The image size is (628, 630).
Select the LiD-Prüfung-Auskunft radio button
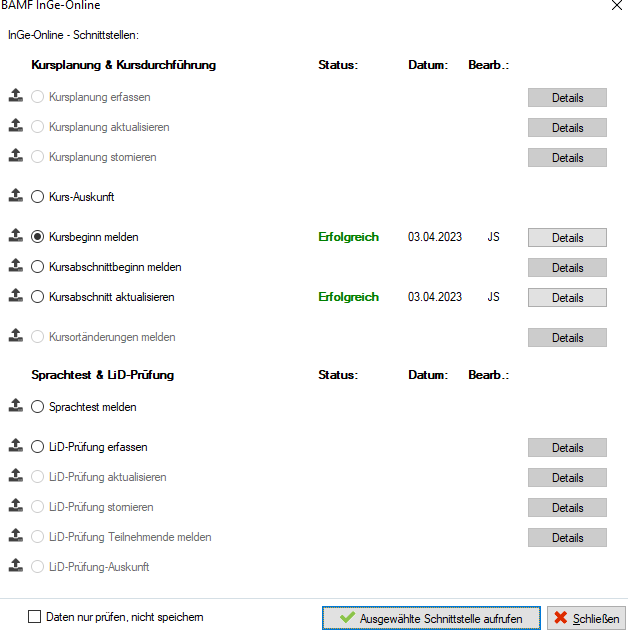[x=37, y=567]
